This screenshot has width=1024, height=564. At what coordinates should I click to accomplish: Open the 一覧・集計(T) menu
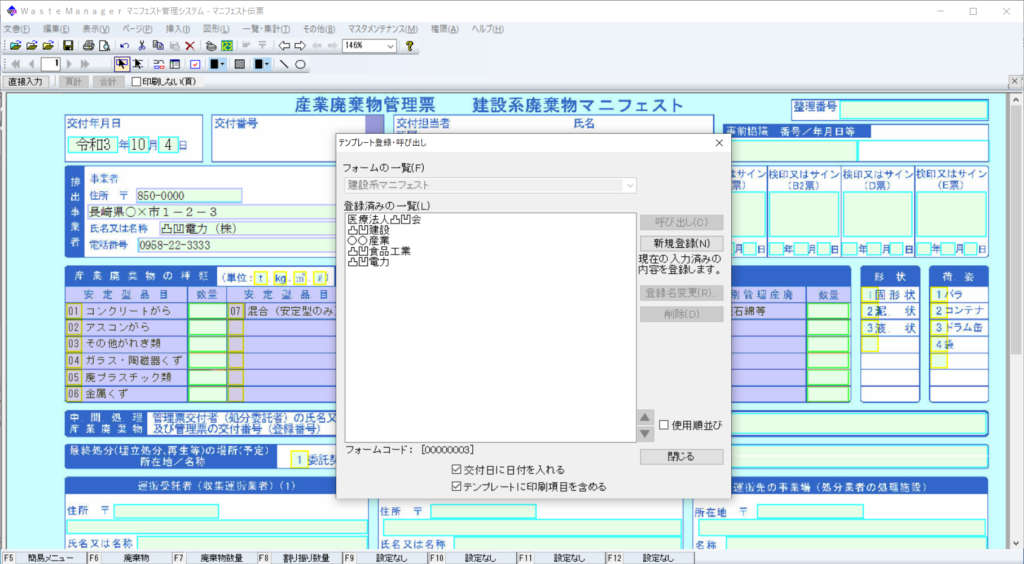[266, 29]
